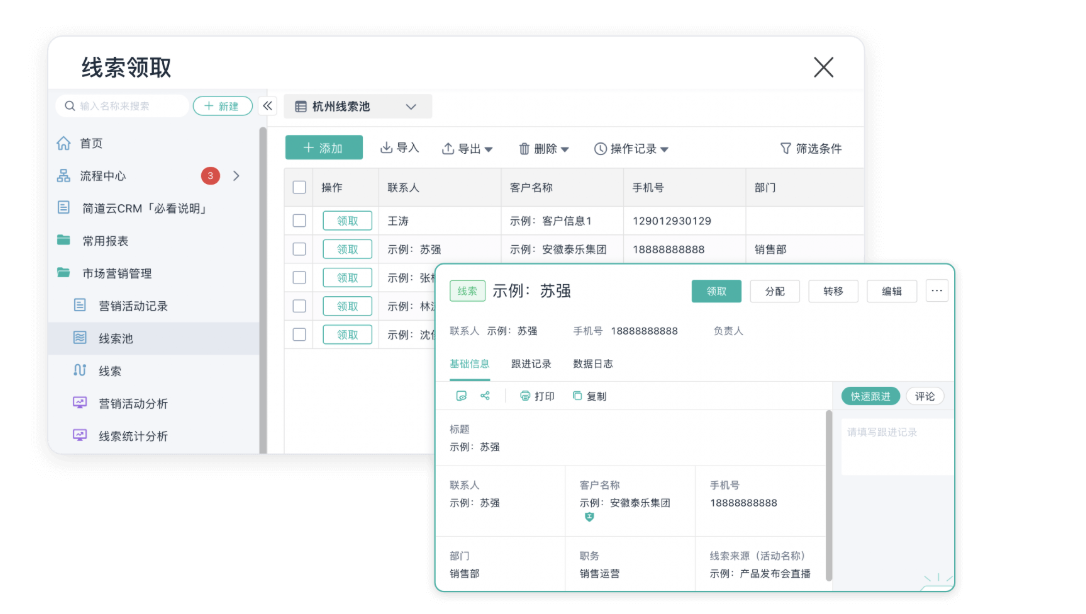The image size is (1086, 614).
Task: Select the checkbox for the 苏强 row
Action: tap(299, 249)
